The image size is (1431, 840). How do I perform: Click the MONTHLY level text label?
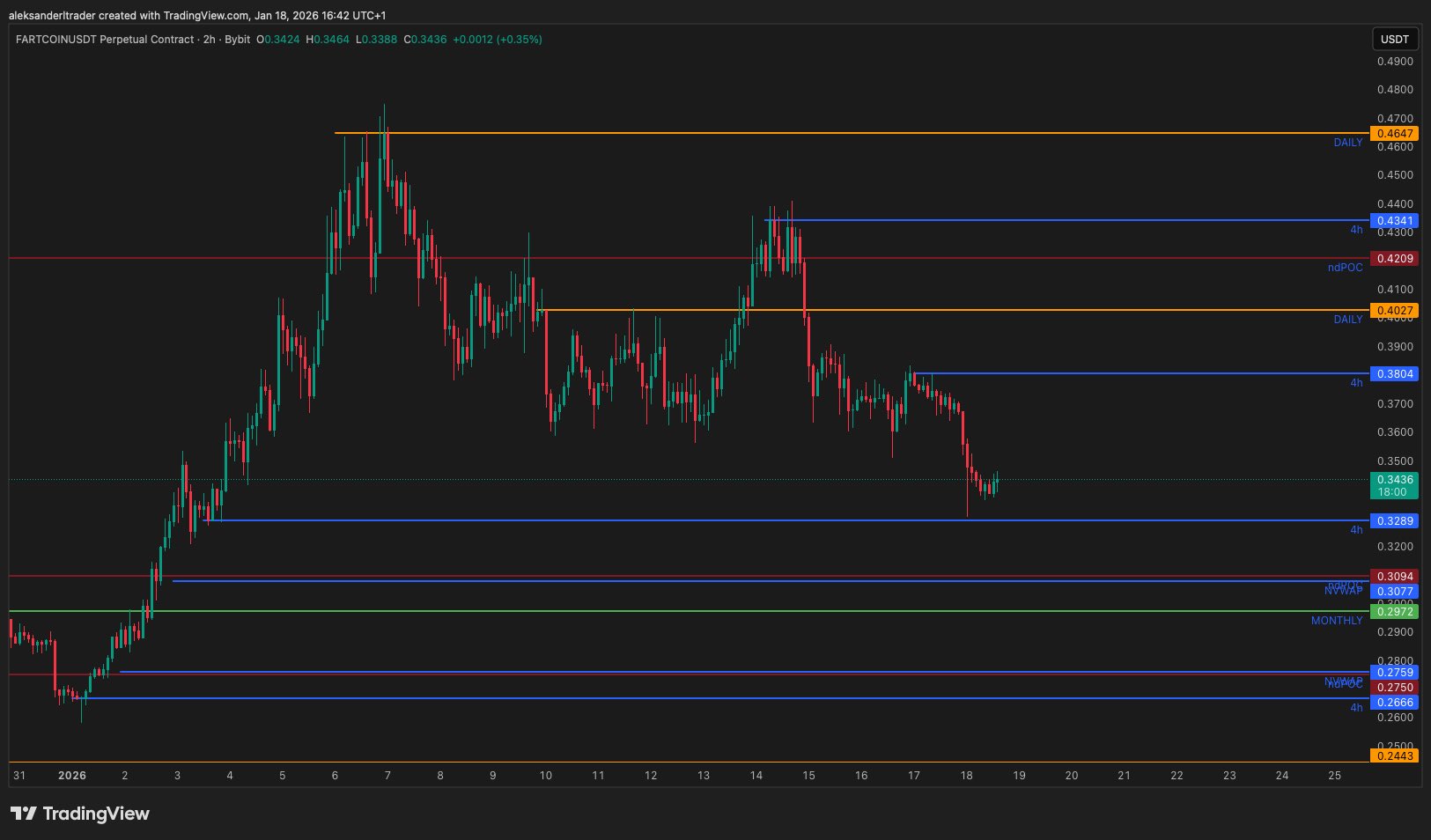click(x=1336, y=621)
